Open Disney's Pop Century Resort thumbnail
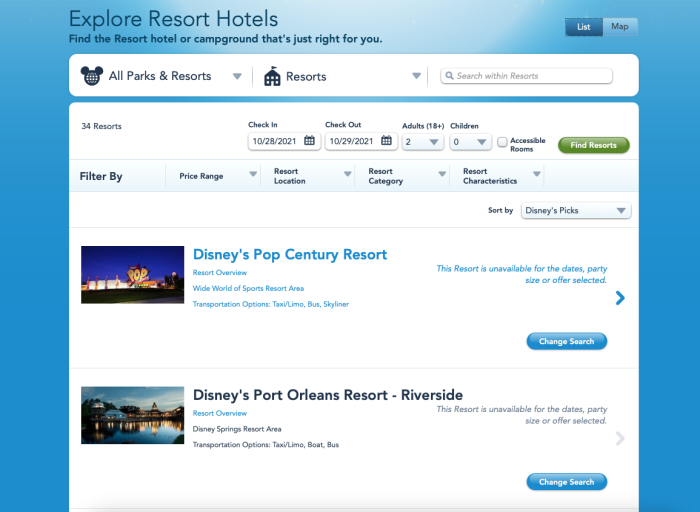Image resolution: width=700 pixels, height=512 pixels. coord(132,275)
